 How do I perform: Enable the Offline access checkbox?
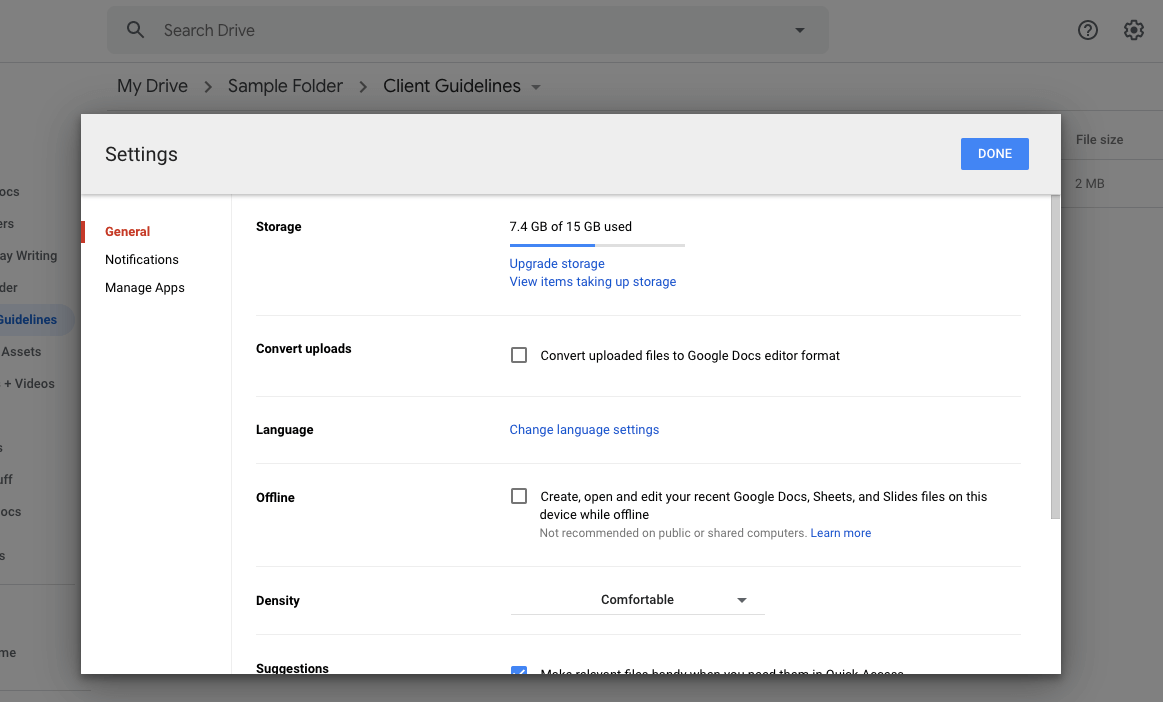tap(519, 496)
